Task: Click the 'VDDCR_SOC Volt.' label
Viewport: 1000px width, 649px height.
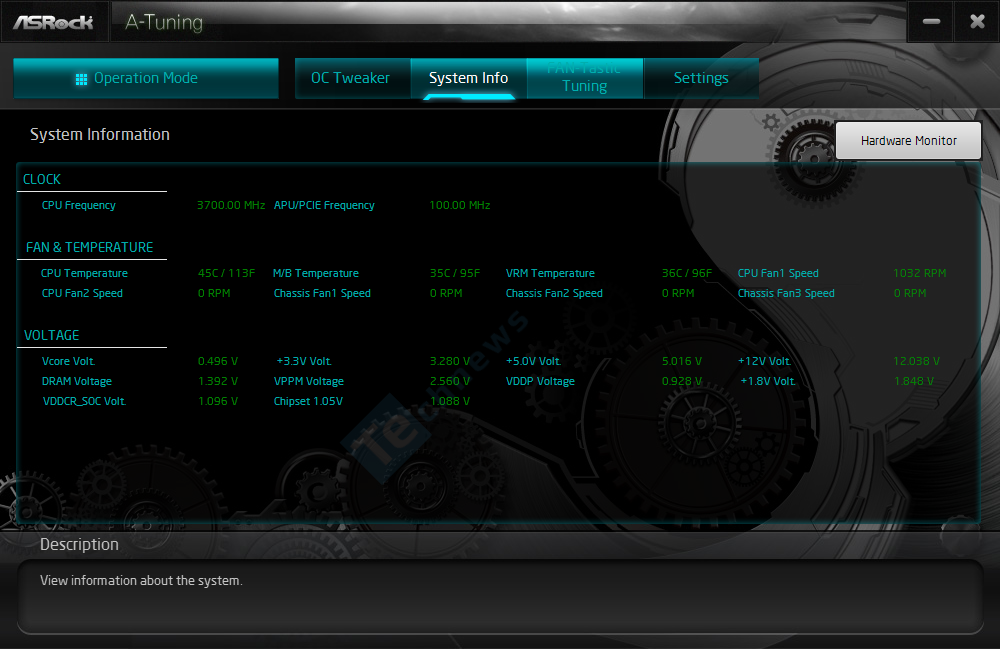Action: pyautogui.click(x=84, y=402)
